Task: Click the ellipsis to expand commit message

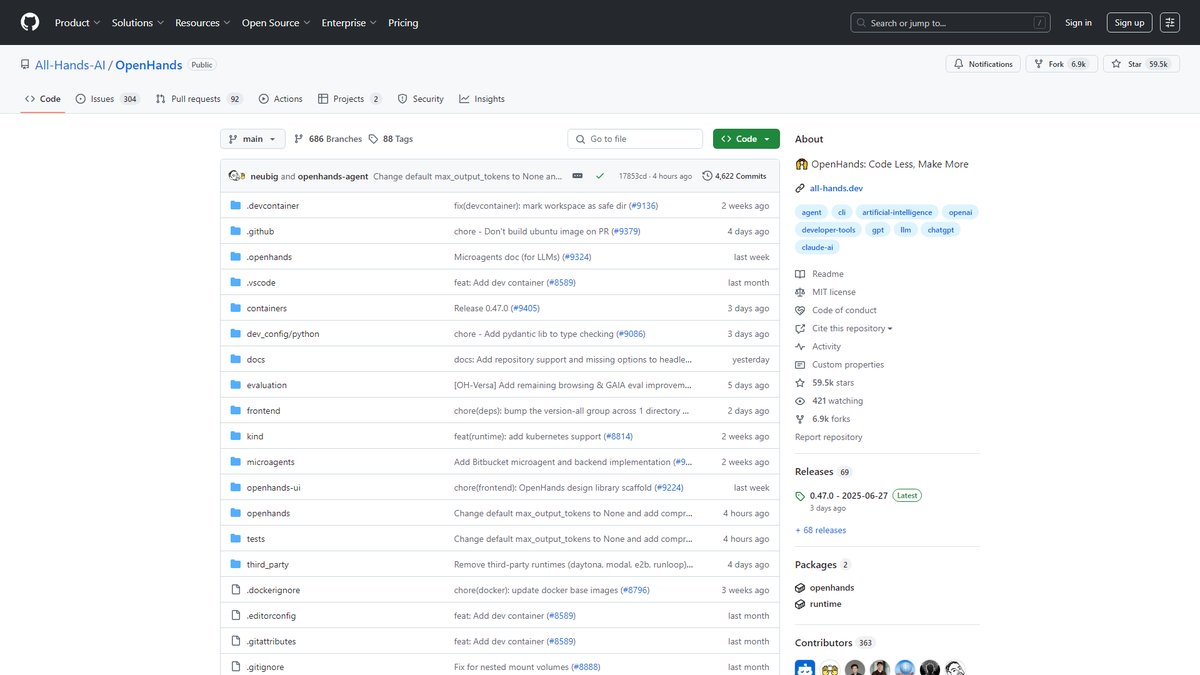Action: pos(577,176)
